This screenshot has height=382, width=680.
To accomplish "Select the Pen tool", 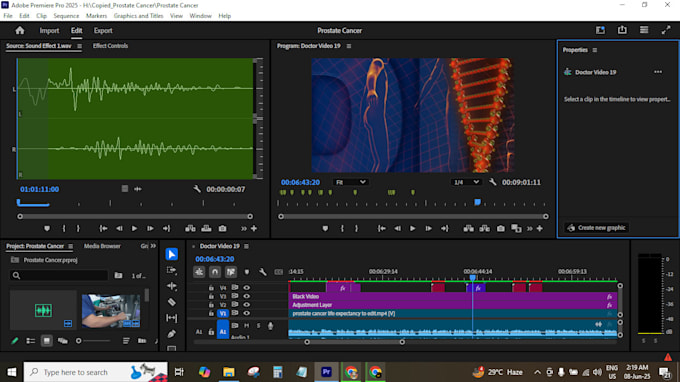I will pos(171,334).
